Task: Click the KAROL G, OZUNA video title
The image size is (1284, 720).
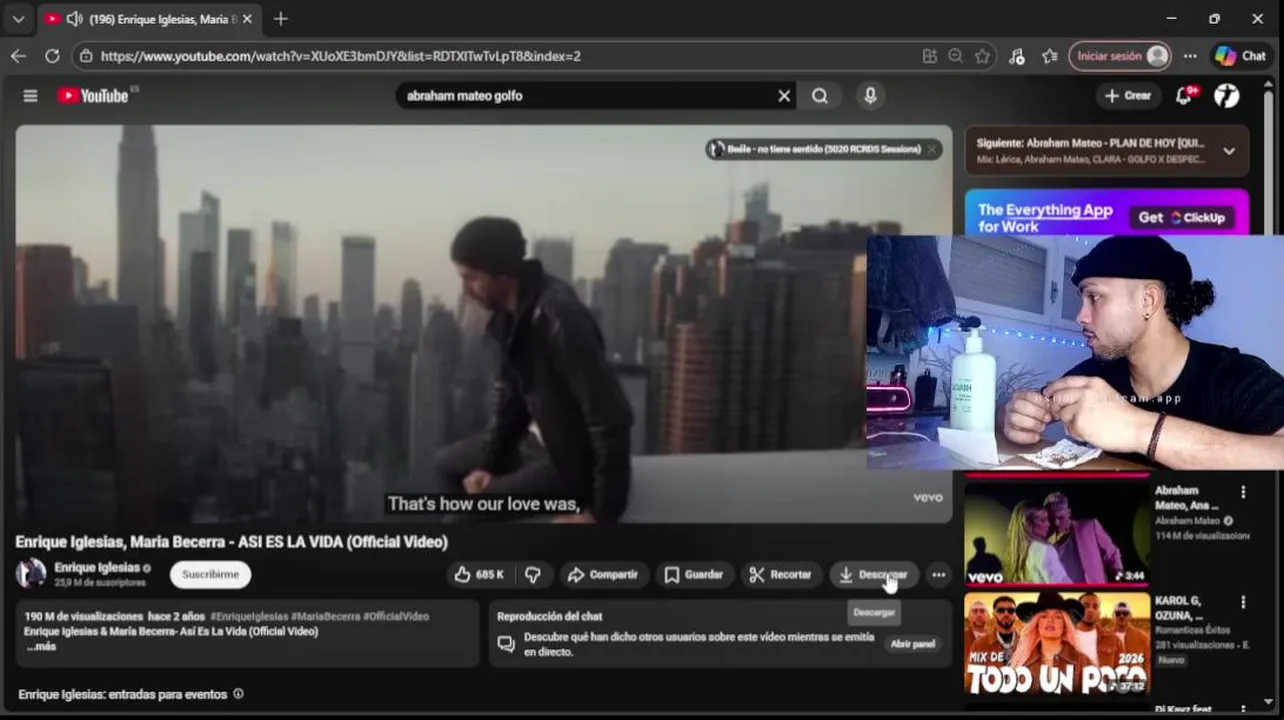Action: 1180,608
